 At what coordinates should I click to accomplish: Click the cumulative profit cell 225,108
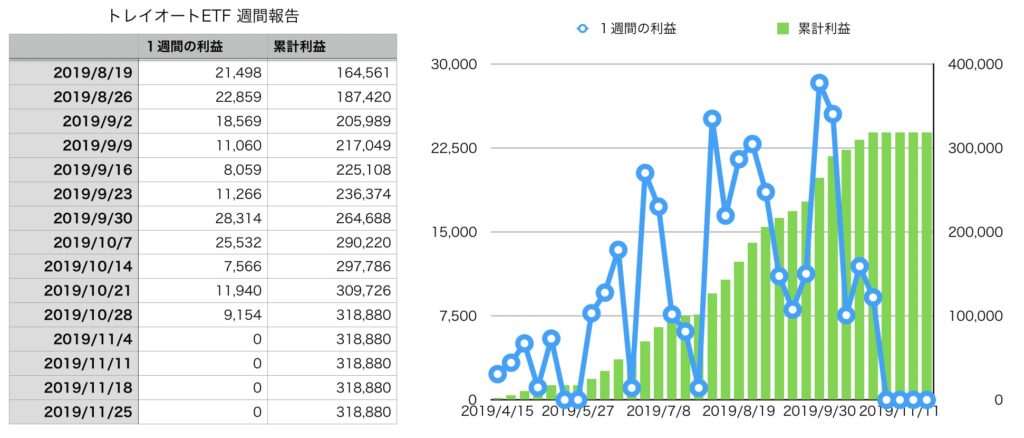(332, 170)
